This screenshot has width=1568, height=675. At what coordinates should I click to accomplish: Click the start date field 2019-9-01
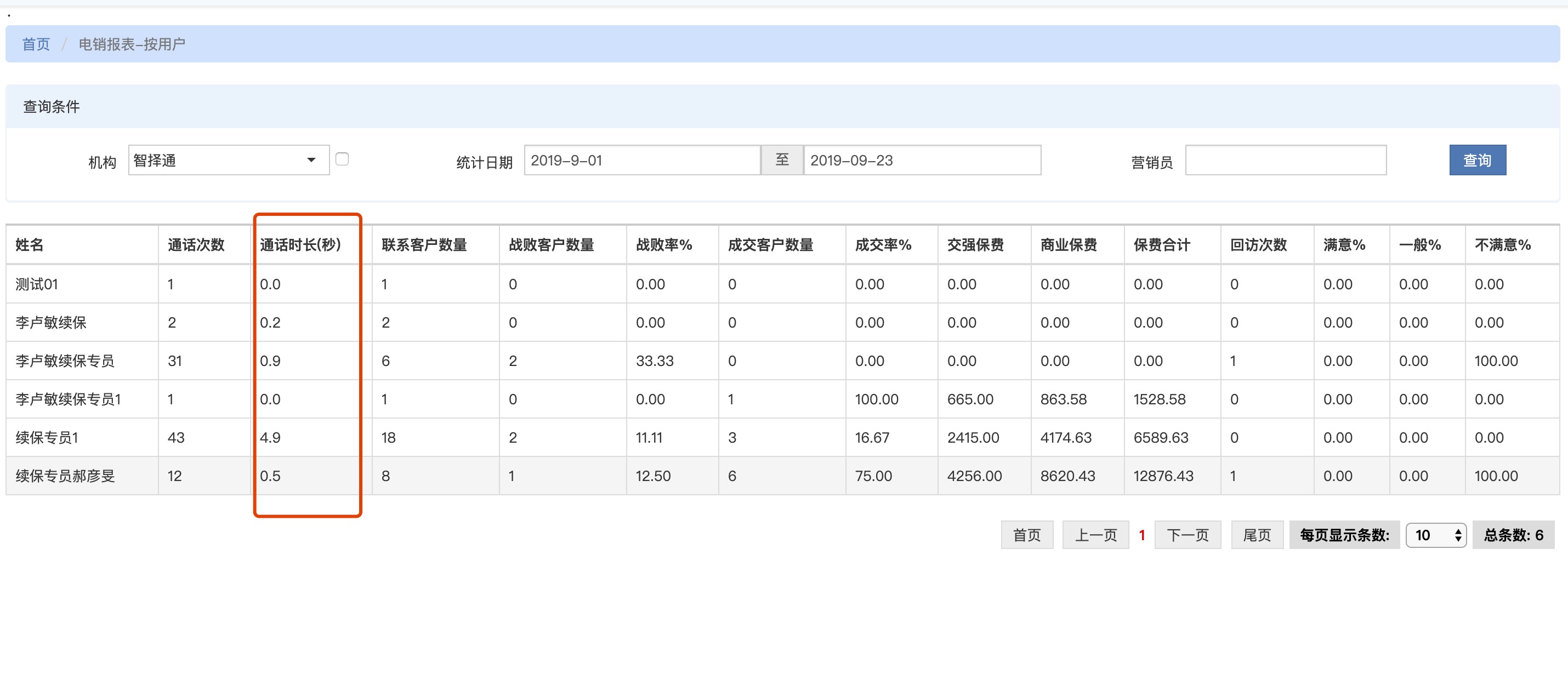pos(641,161)
